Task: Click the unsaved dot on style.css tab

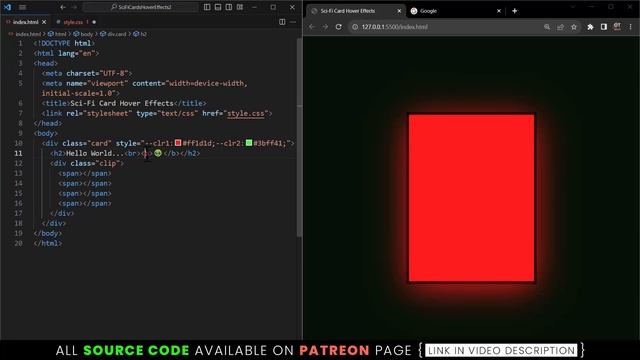Action: pos(94,22)
